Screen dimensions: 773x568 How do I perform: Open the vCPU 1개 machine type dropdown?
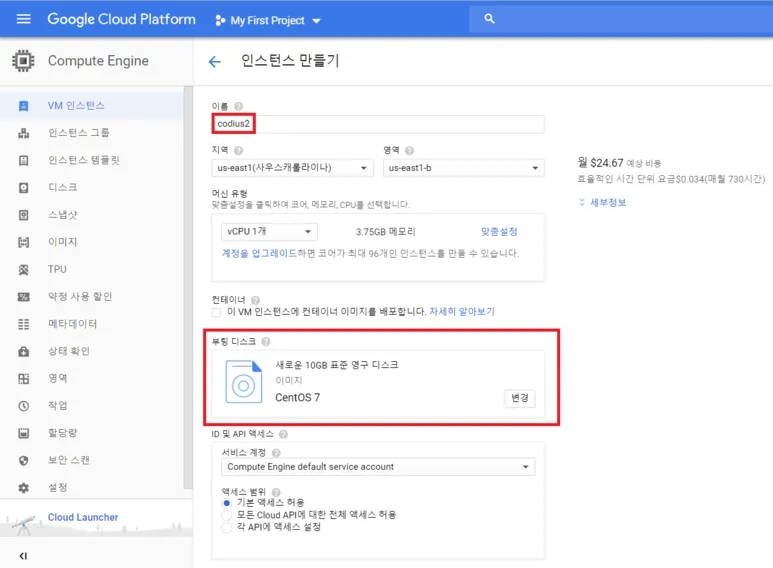tap(269, 231)
